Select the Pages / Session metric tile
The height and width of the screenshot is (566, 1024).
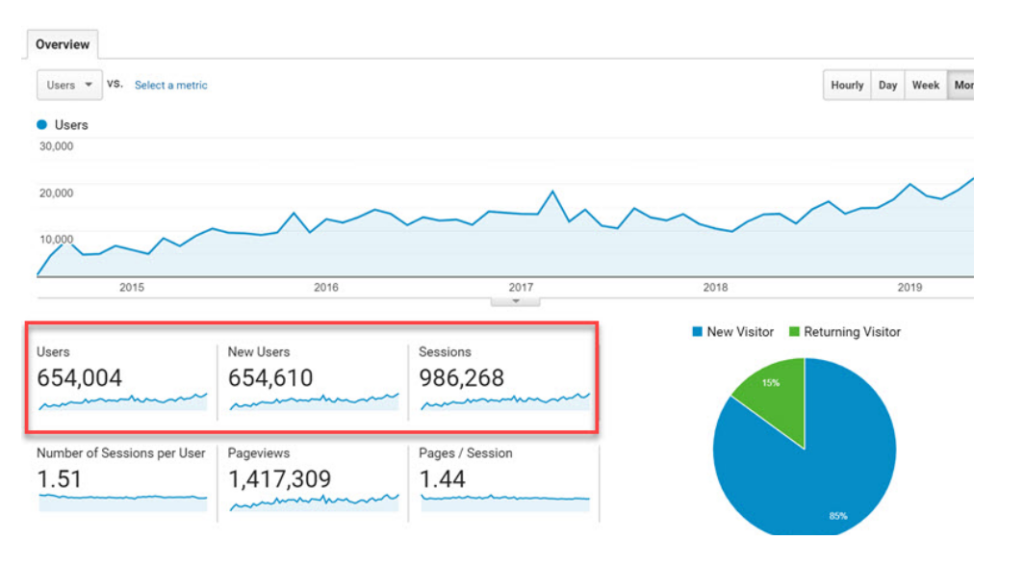505,478
